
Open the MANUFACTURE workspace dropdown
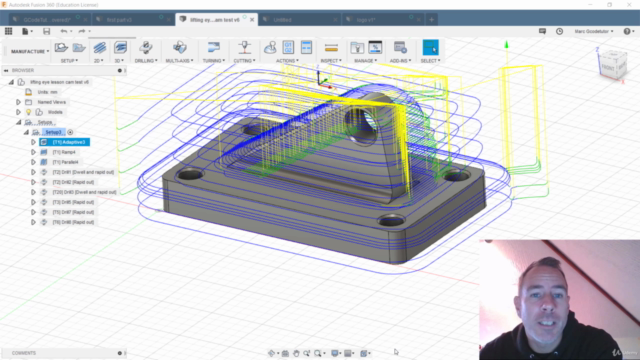29,51
